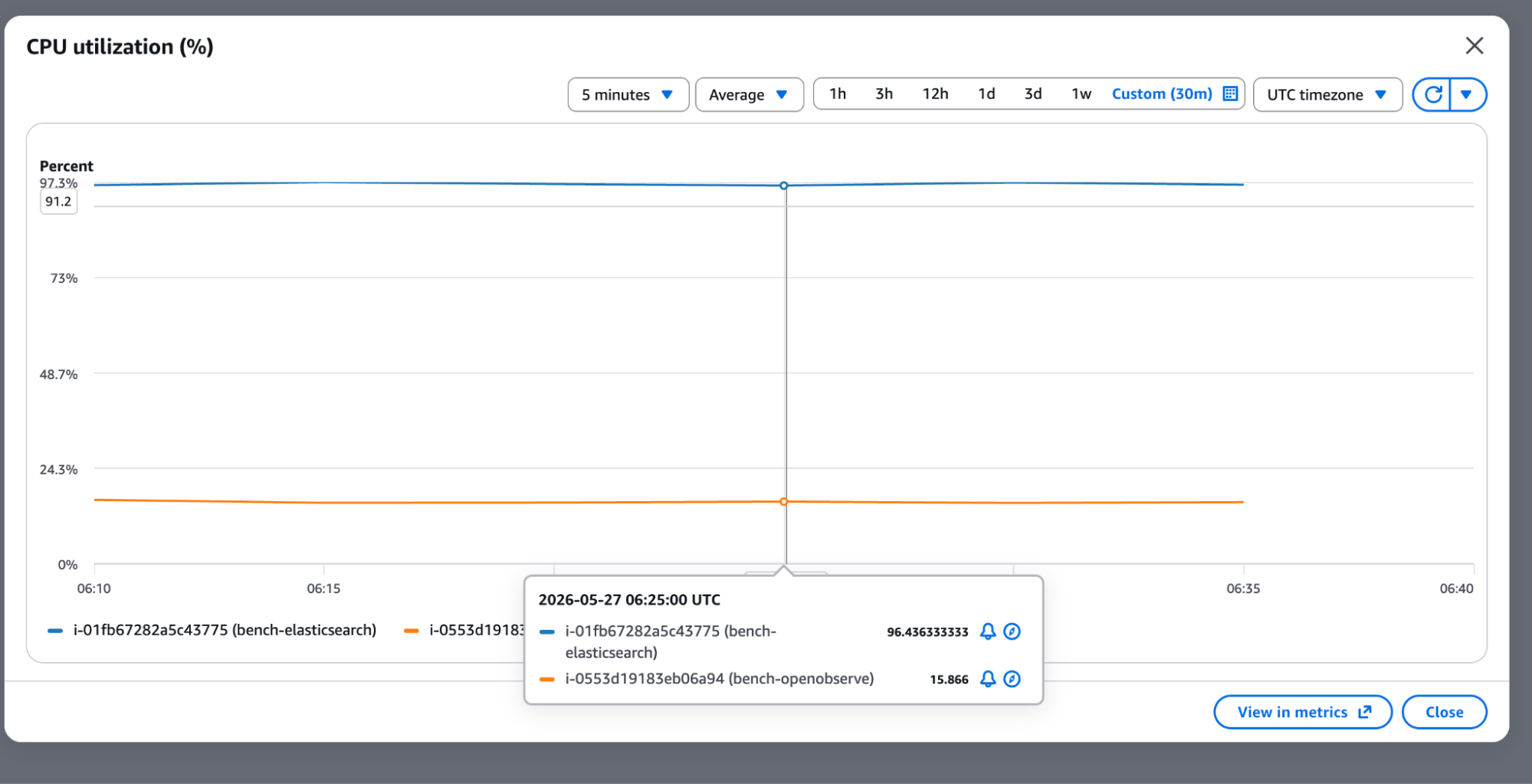
Task: Click the 48.7% y-axis label
Action: click(59, 374)
